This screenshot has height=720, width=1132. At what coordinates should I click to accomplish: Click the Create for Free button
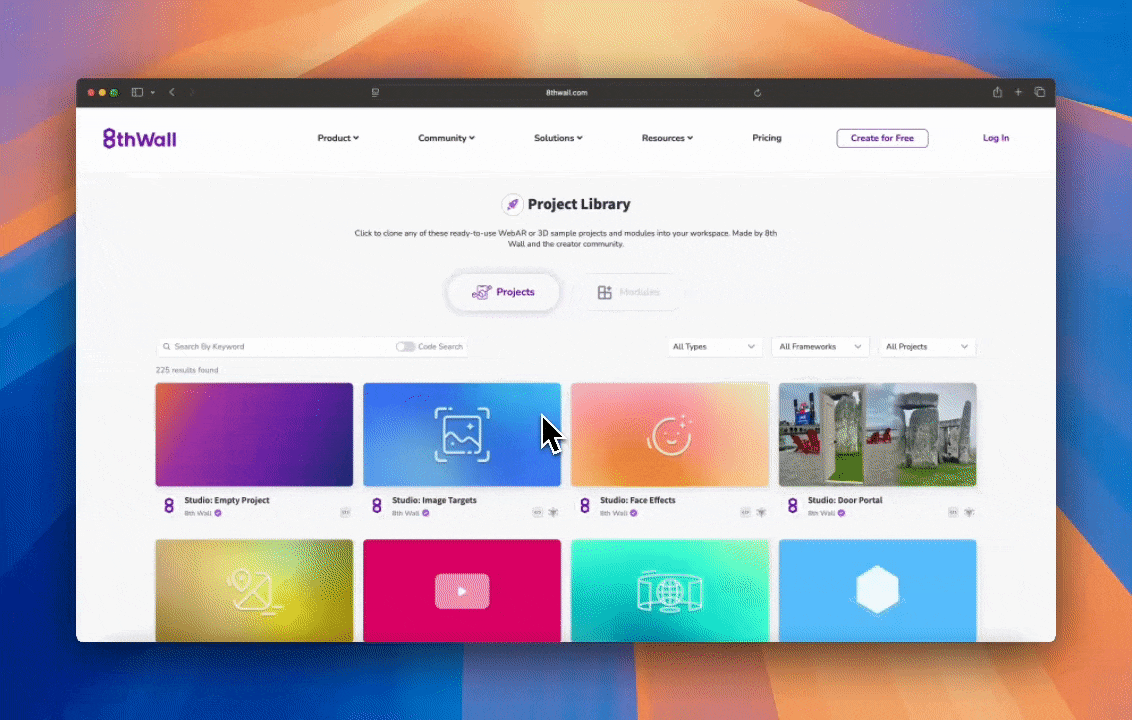click(x=882, y=138)
